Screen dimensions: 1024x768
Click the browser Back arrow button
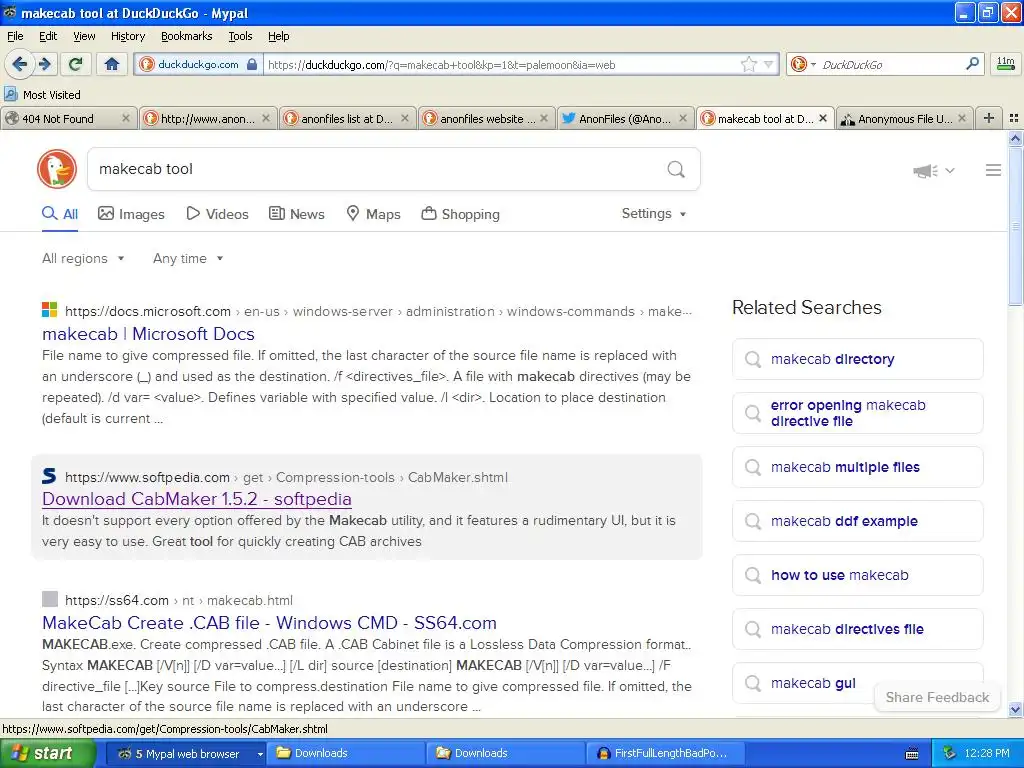(20, 64)
